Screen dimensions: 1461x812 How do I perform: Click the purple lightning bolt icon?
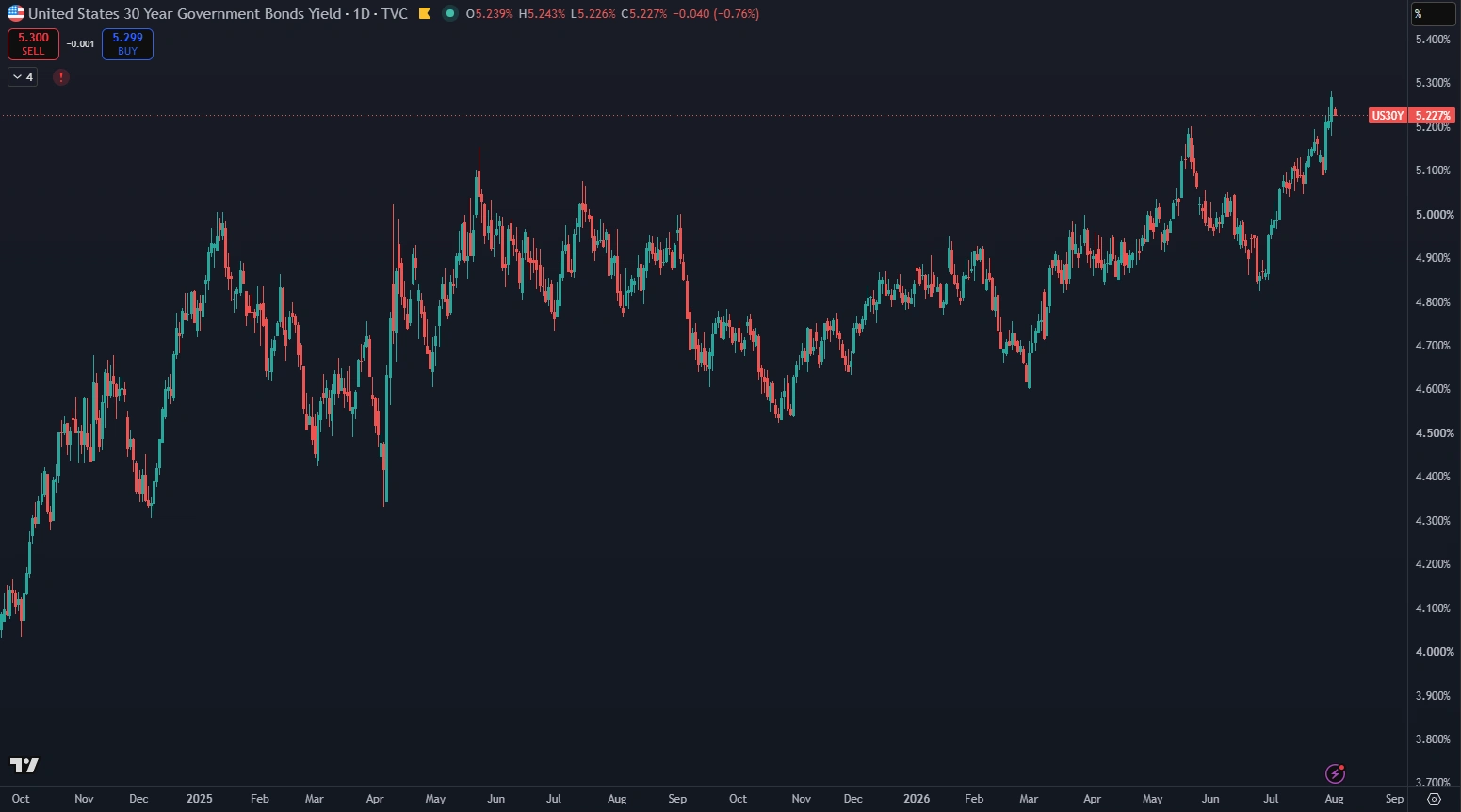[1335, 773]
